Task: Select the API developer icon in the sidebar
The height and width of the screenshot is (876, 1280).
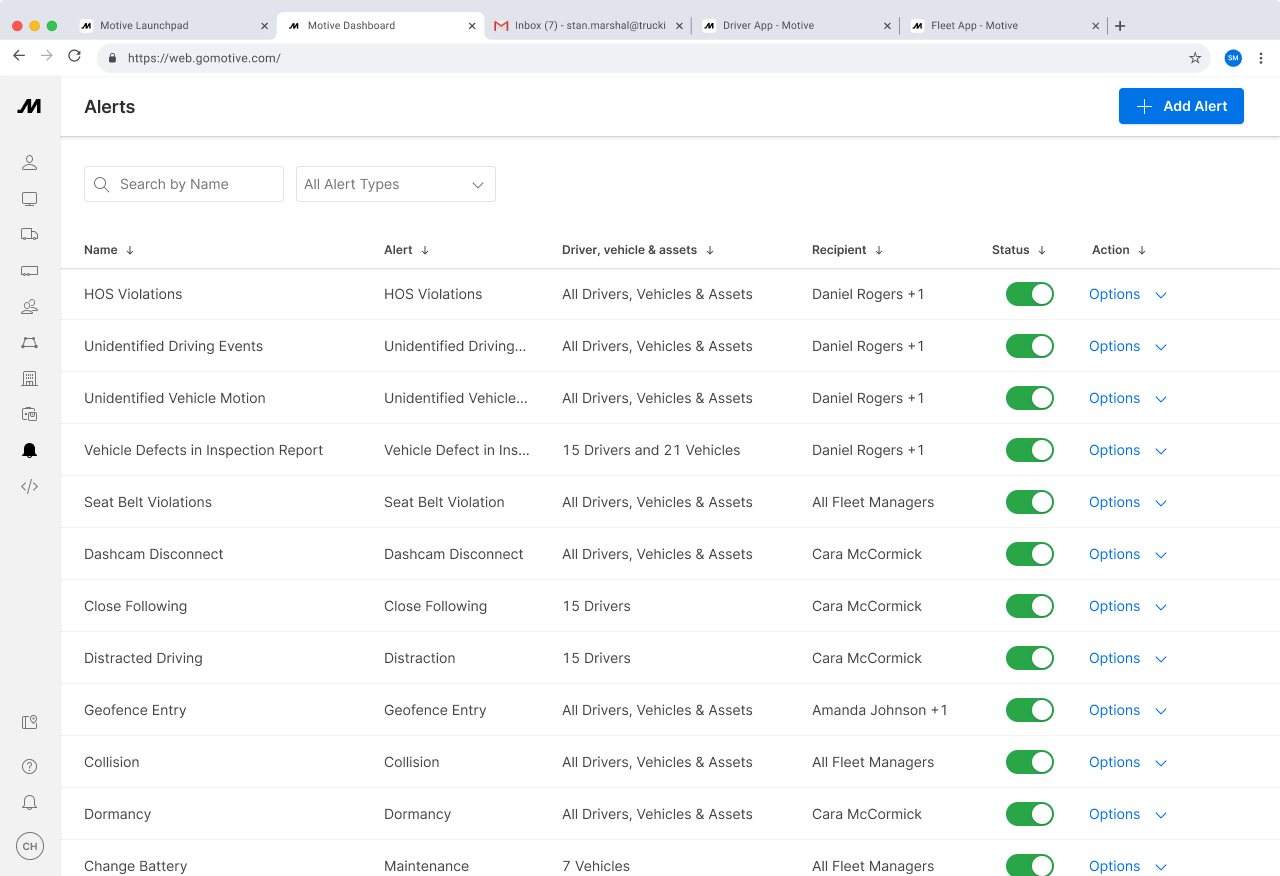Action: tap(29, 486)
